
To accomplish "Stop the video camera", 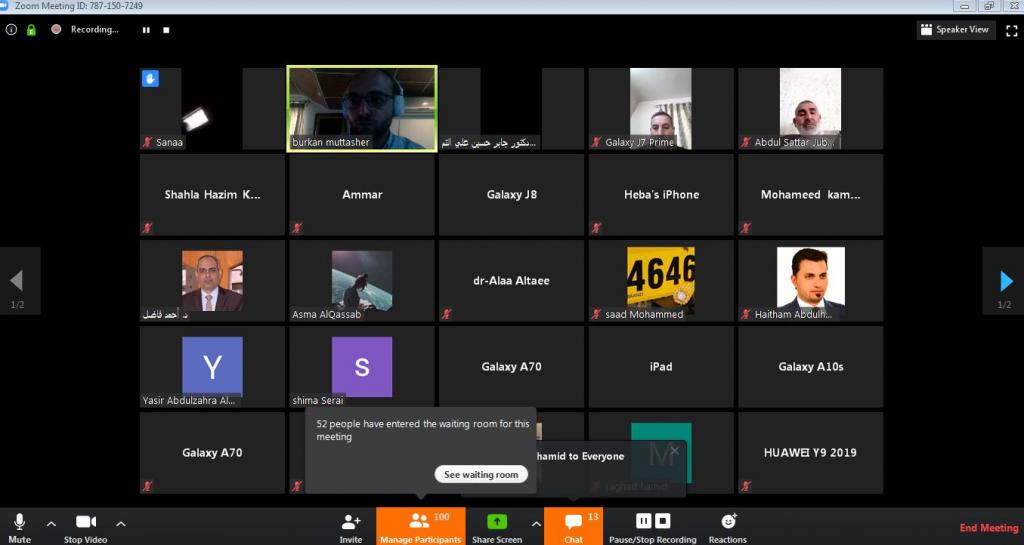I will tap(86, 525).
